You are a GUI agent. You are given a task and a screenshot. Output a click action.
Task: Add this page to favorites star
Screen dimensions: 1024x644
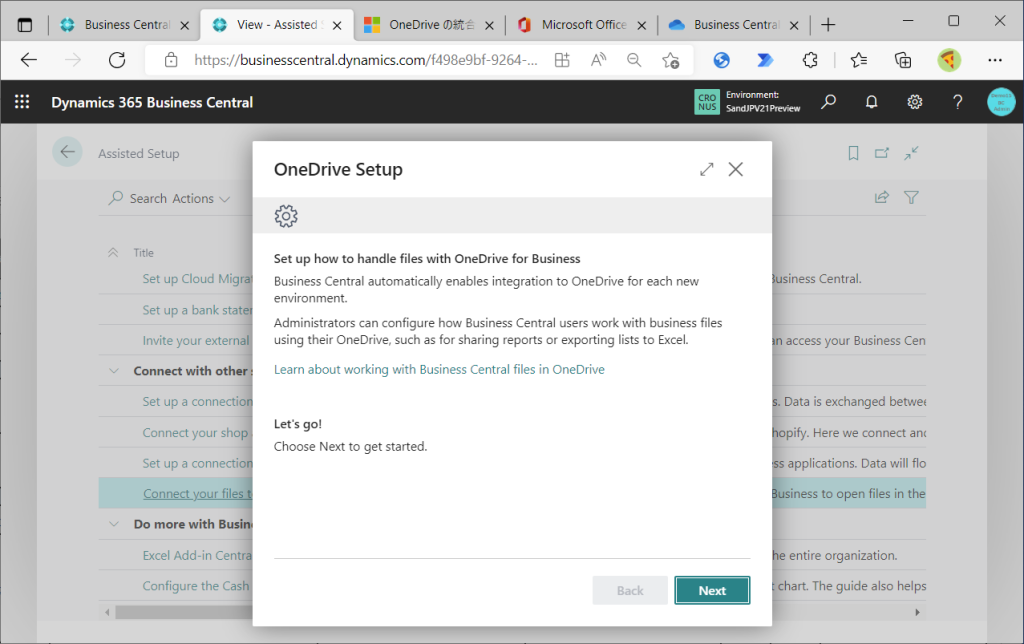click(x=670, y=60)
